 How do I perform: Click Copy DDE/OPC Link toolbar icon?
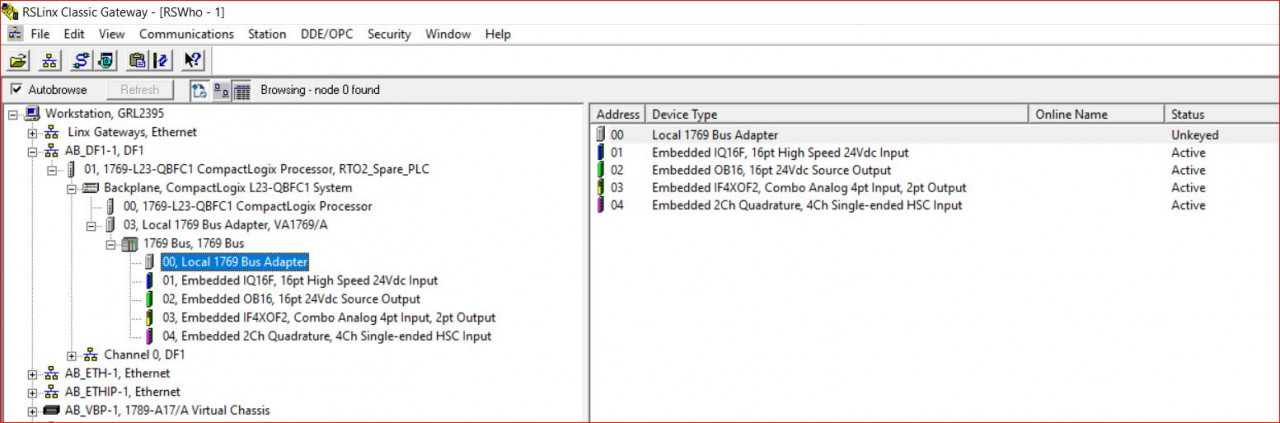[x=136, y=61]
